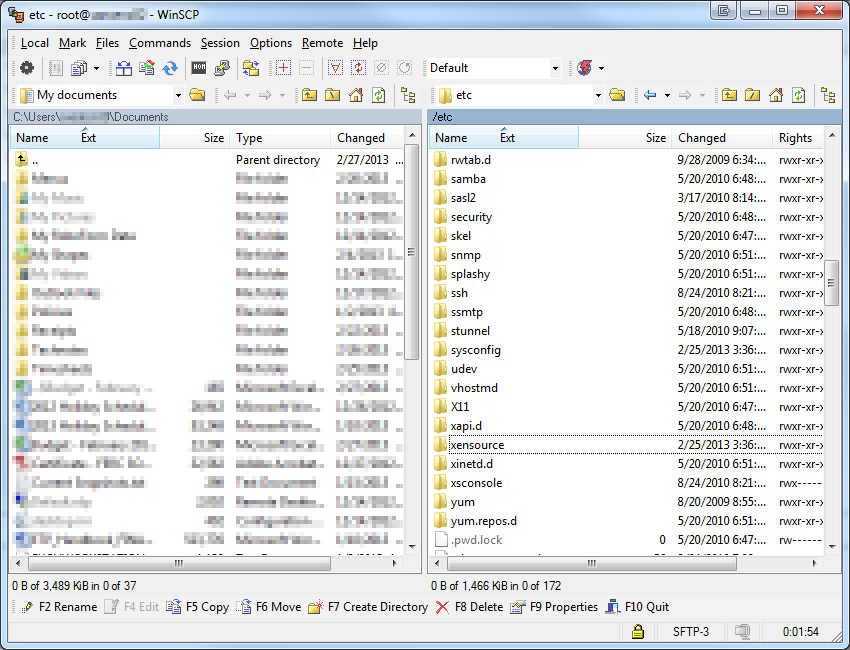Click the remote panel horizontal scrollbar thumb
Screen dimensions: 850x650
[592, 563]
